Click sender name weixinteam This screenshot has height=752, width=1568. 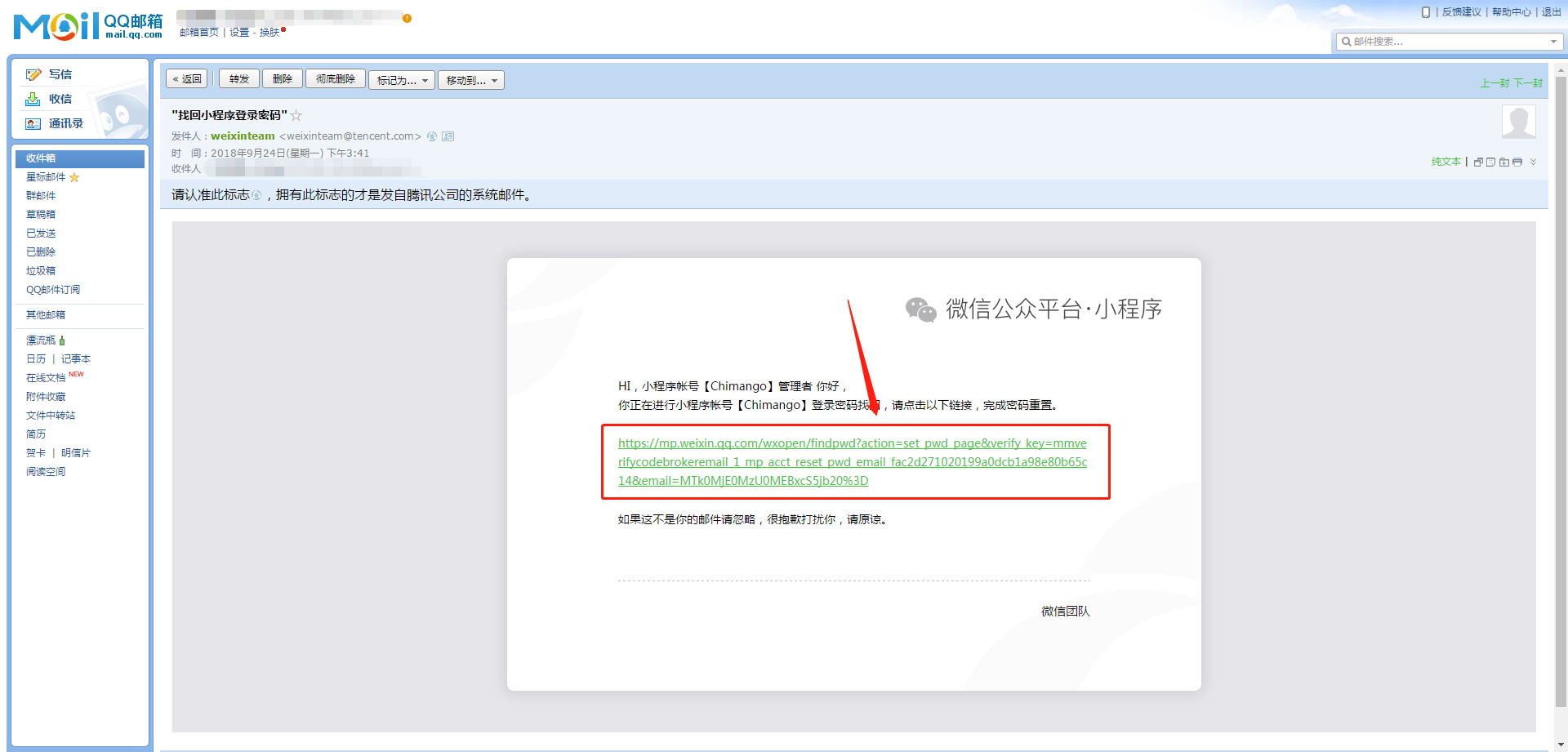(x=243, y=136)
